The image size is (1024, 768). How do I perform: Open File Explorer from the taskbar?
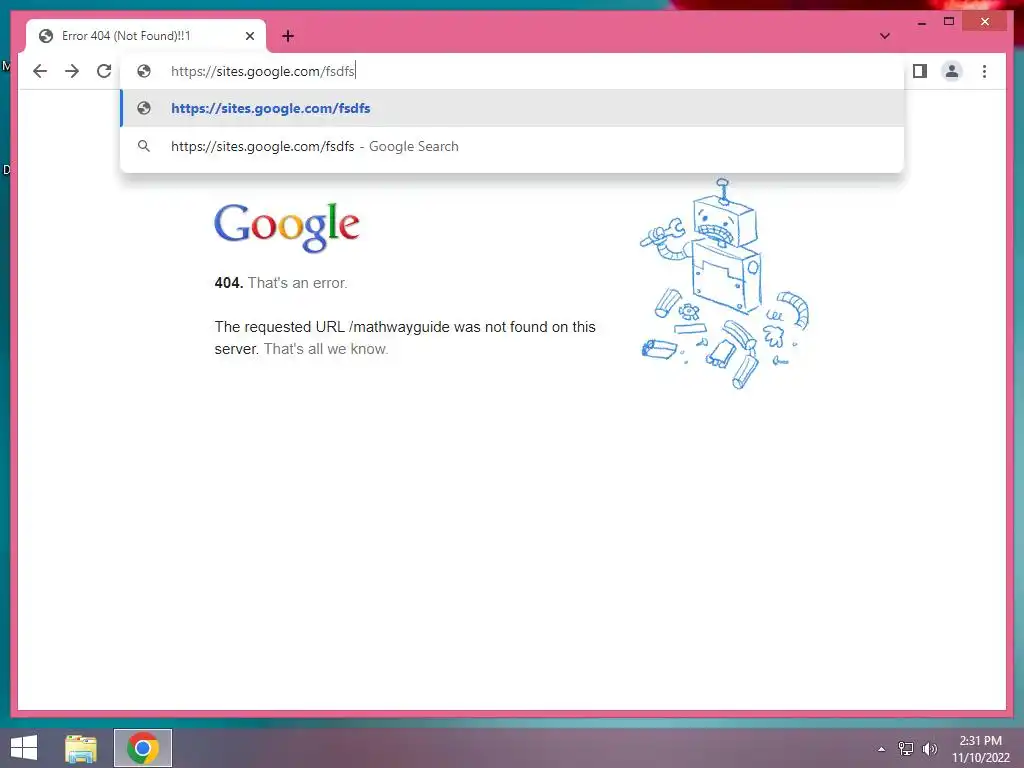coord(81,748)
